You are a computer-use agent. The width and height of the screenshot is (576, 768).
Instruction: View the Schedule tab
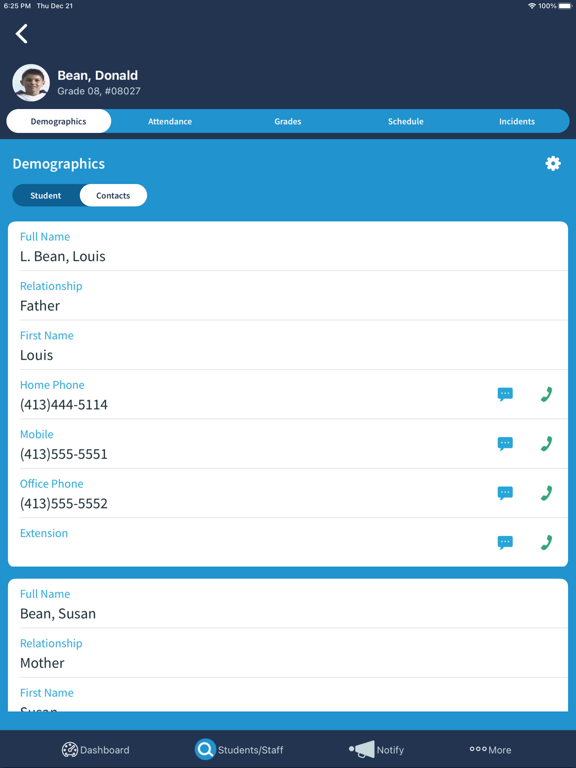pos(406,121)
